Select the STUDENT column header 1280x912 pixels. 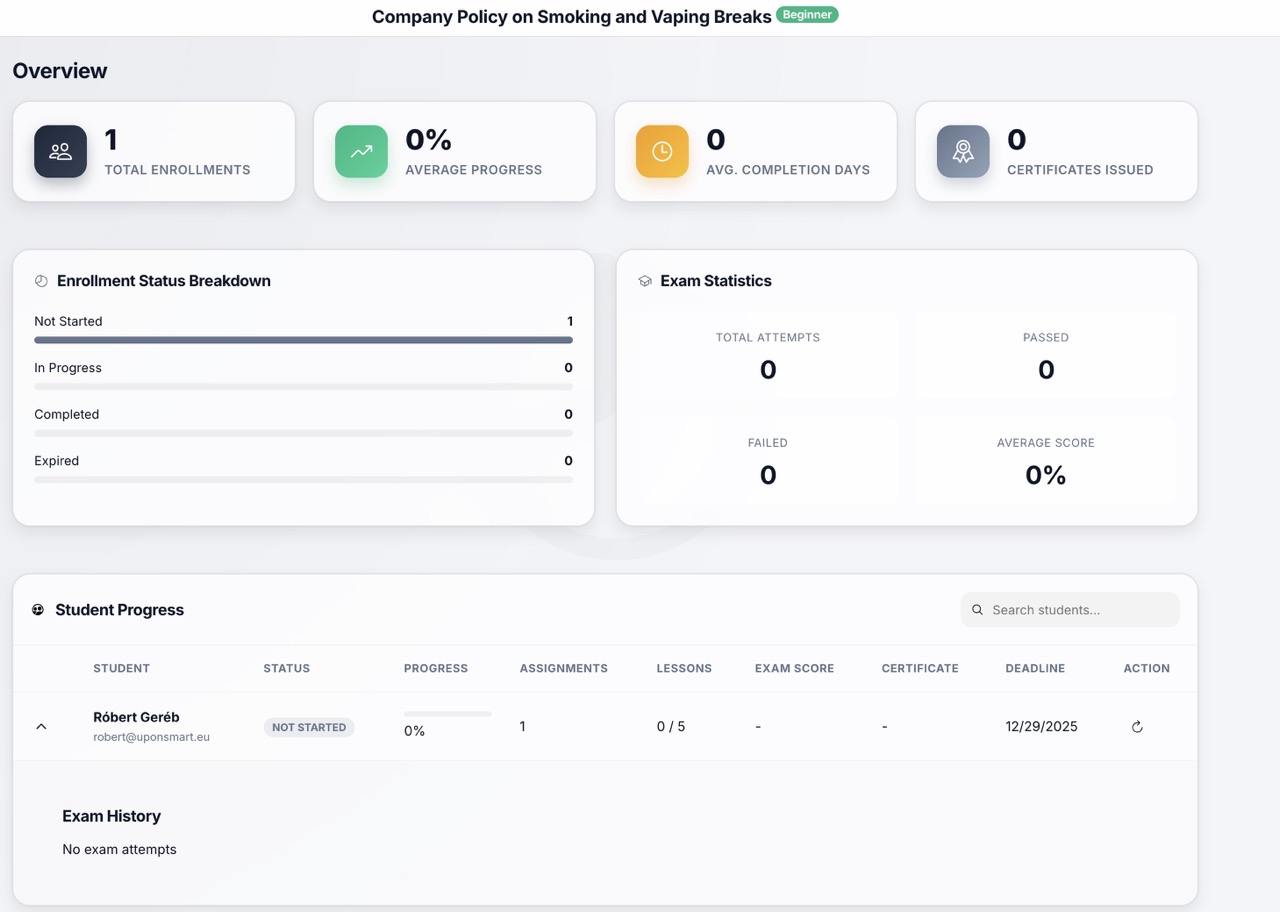pyautogui.click(x=121, y=668)
